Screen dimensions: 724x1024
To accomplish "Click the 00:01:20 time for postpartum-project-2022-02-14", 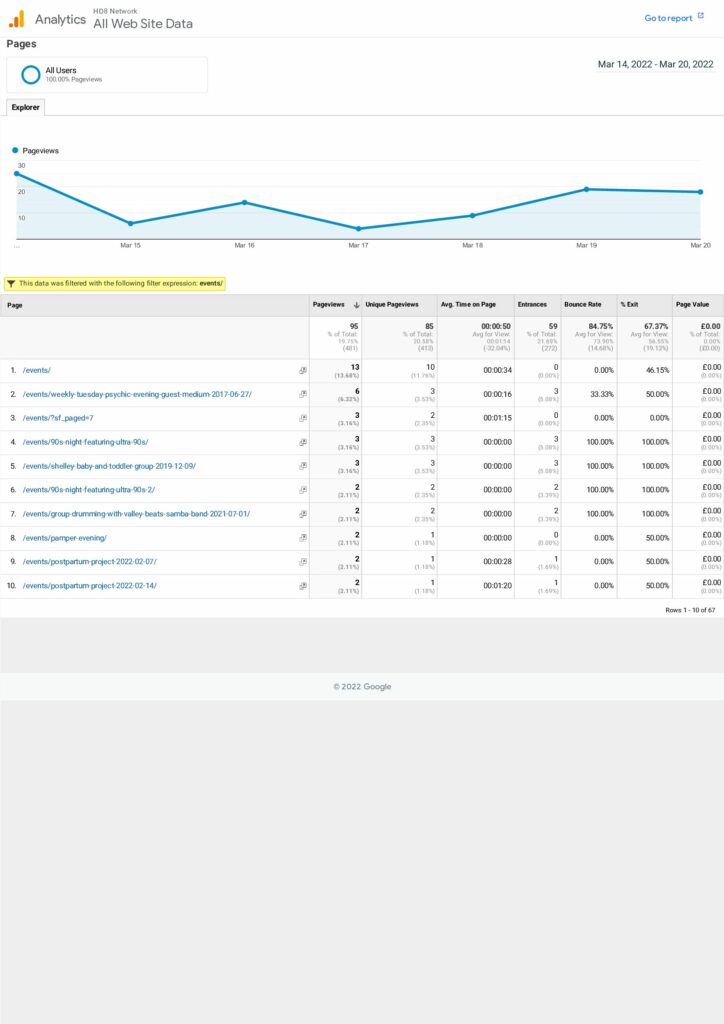I will 497,586.
